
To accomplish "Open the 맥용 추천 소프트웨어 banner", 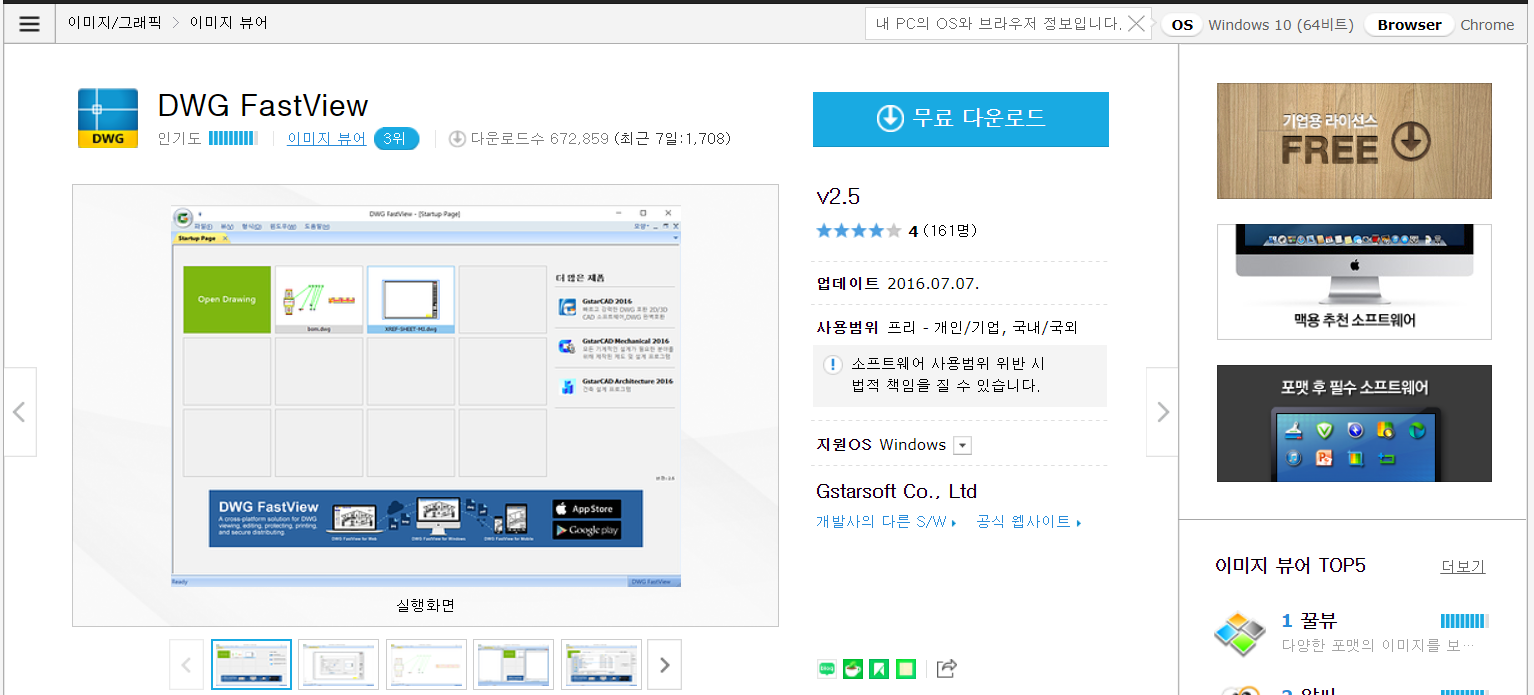I will point(1354,282).
